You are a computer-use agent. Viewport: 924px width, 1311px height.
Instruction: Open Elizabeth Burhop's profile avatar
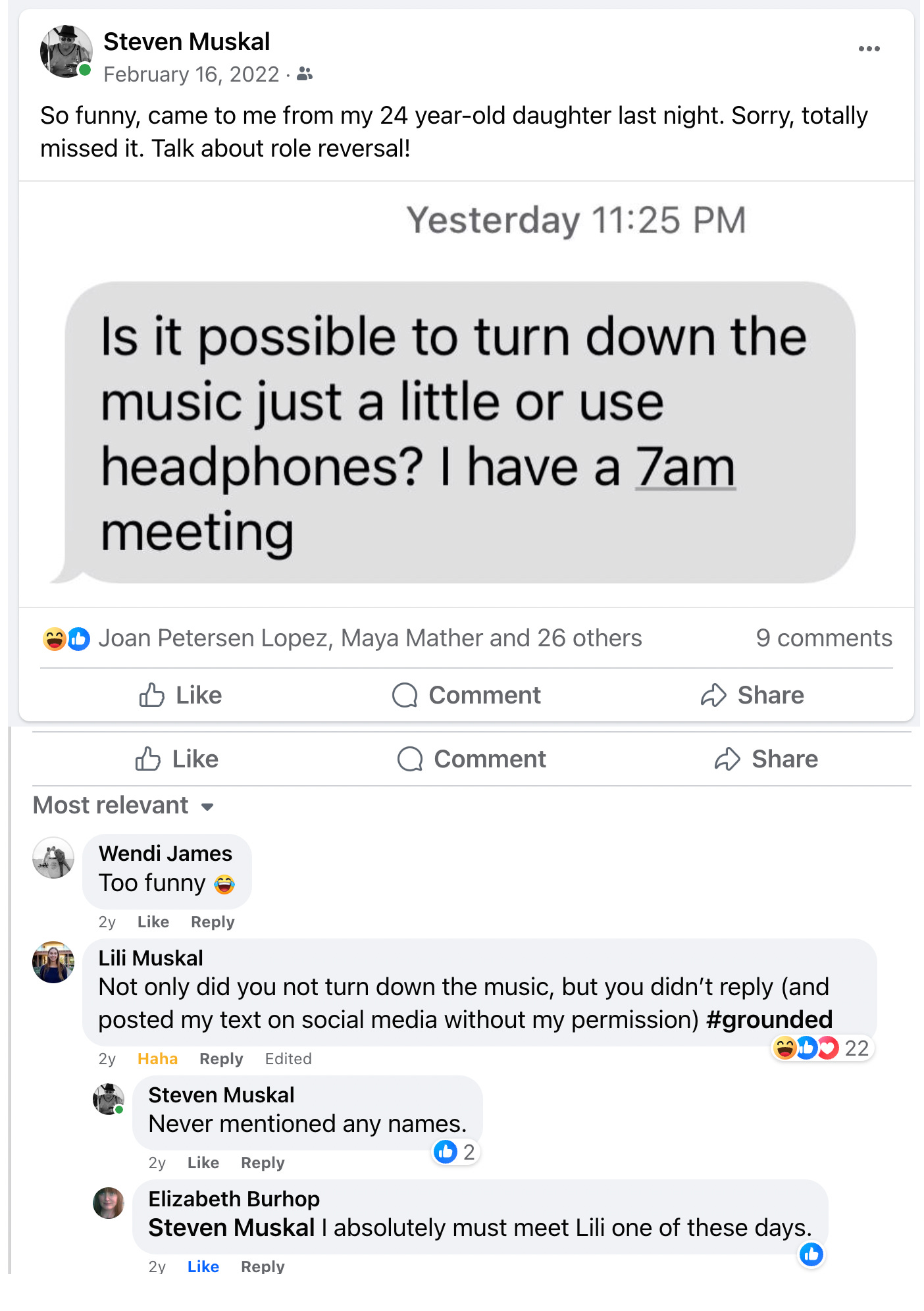[109, 1202]
